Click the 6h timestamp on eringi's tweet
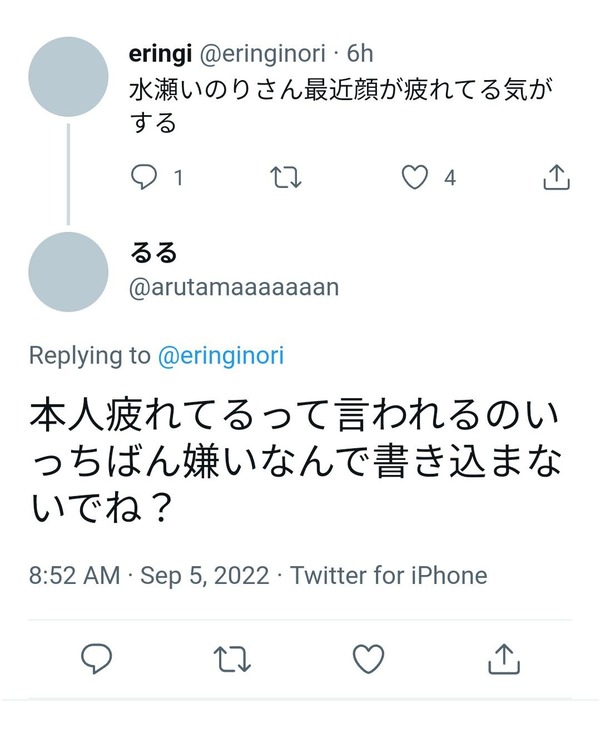 pos(360,54)
